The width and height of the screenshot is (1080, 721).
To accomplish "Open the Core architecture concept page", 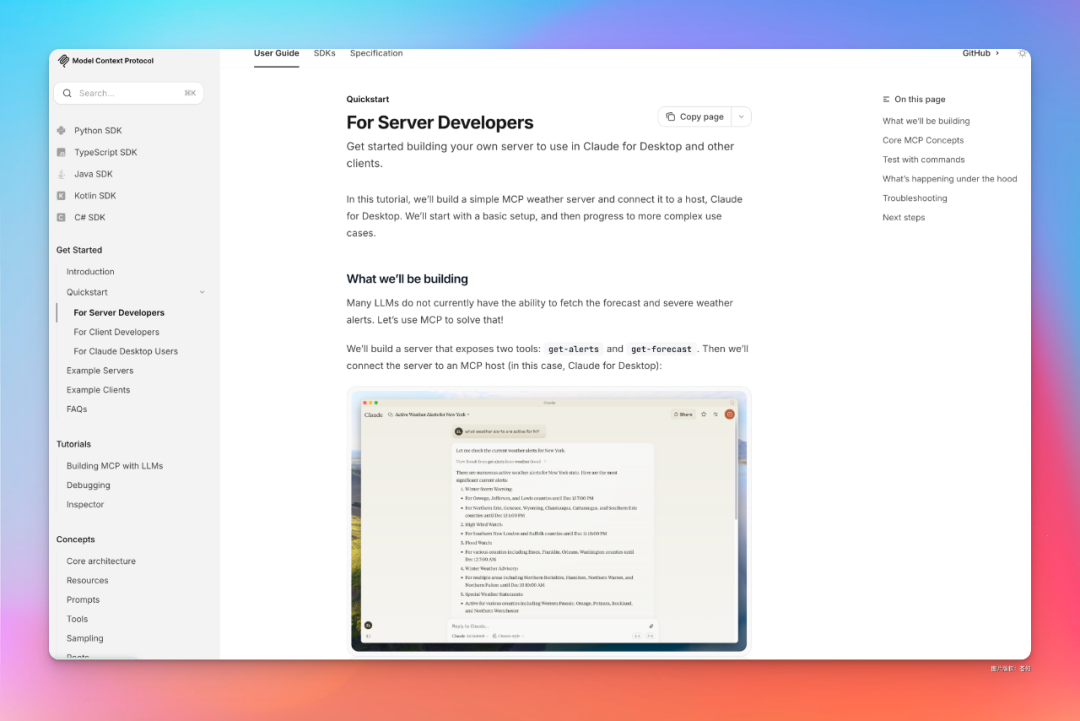I will click(101, 561).
